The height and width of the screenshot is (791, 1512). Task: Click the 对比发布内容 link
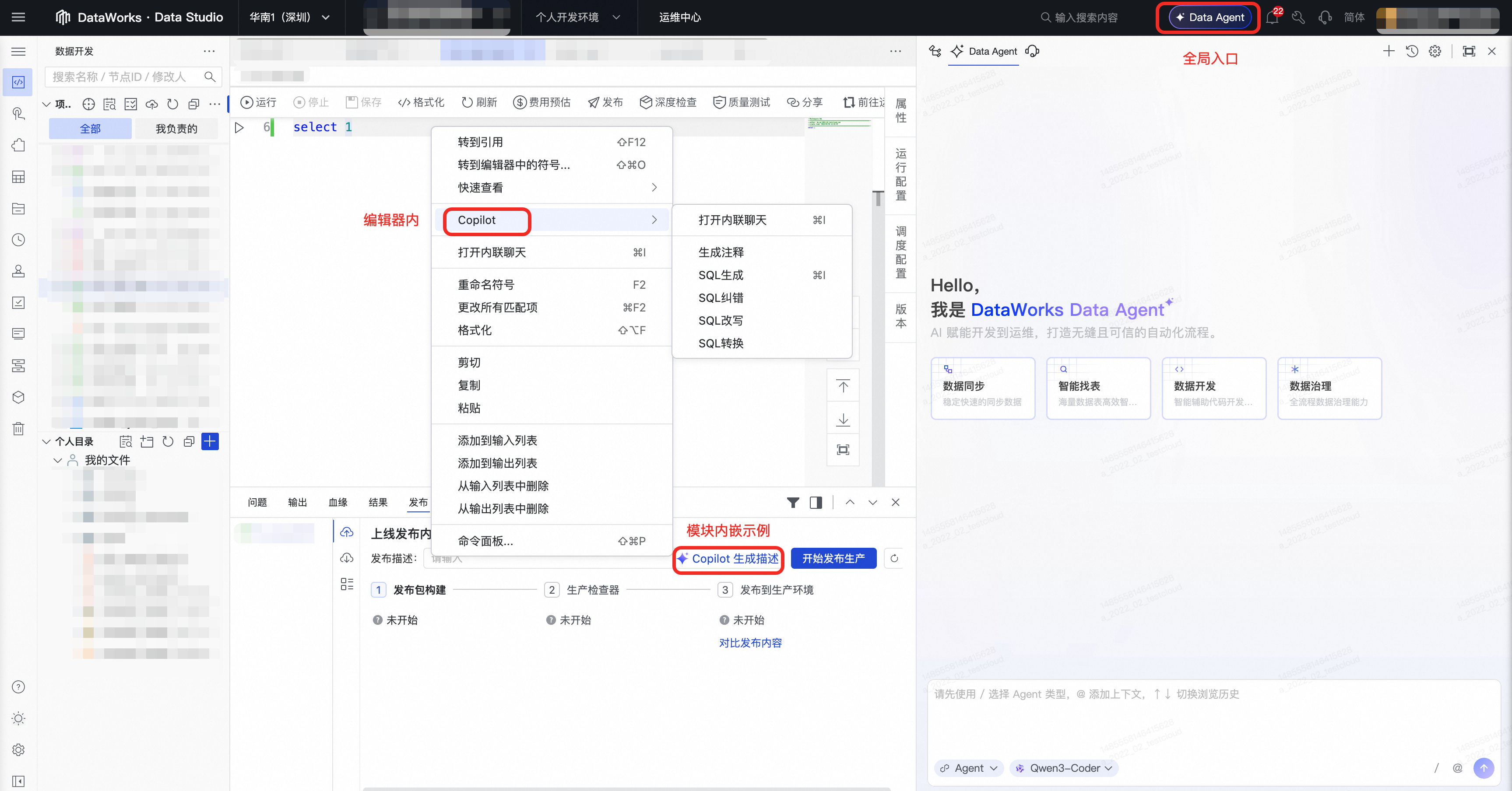750,643
